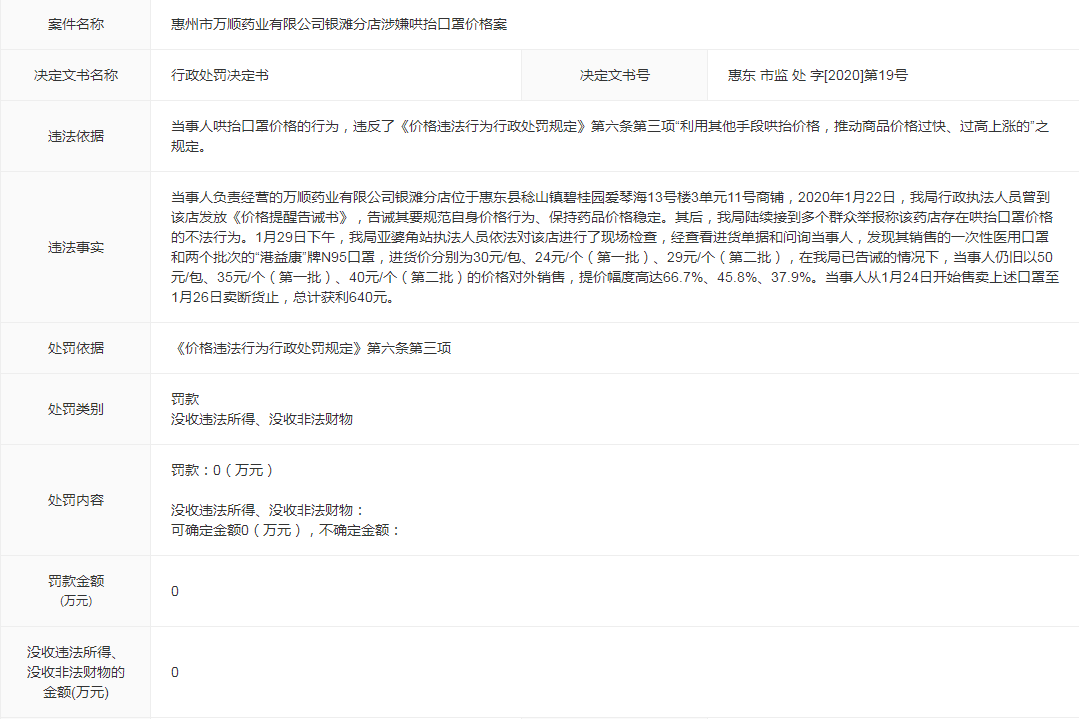Click the "违法依据" row label
Screen dimensions: 1079x719
[76, 136]
